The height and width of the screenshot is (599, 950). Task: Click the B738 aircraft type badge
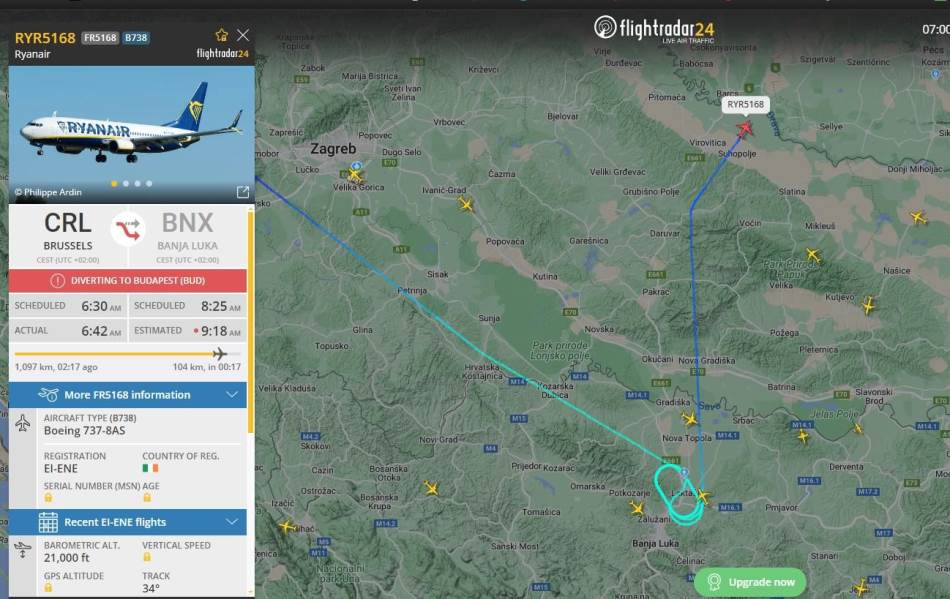pos(136,38)
